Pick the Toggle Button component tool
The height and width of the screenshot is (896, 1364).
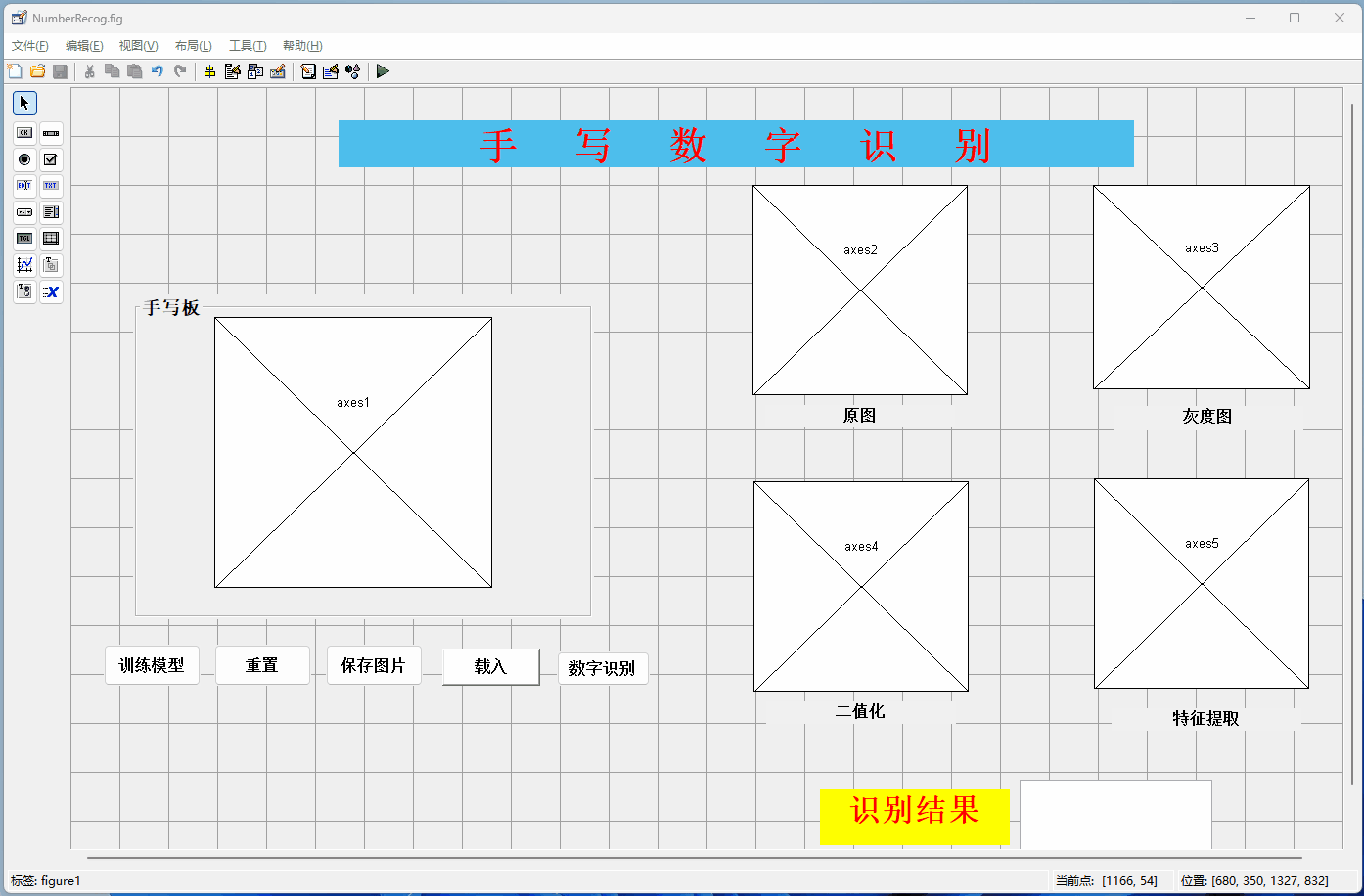[24, 238]
